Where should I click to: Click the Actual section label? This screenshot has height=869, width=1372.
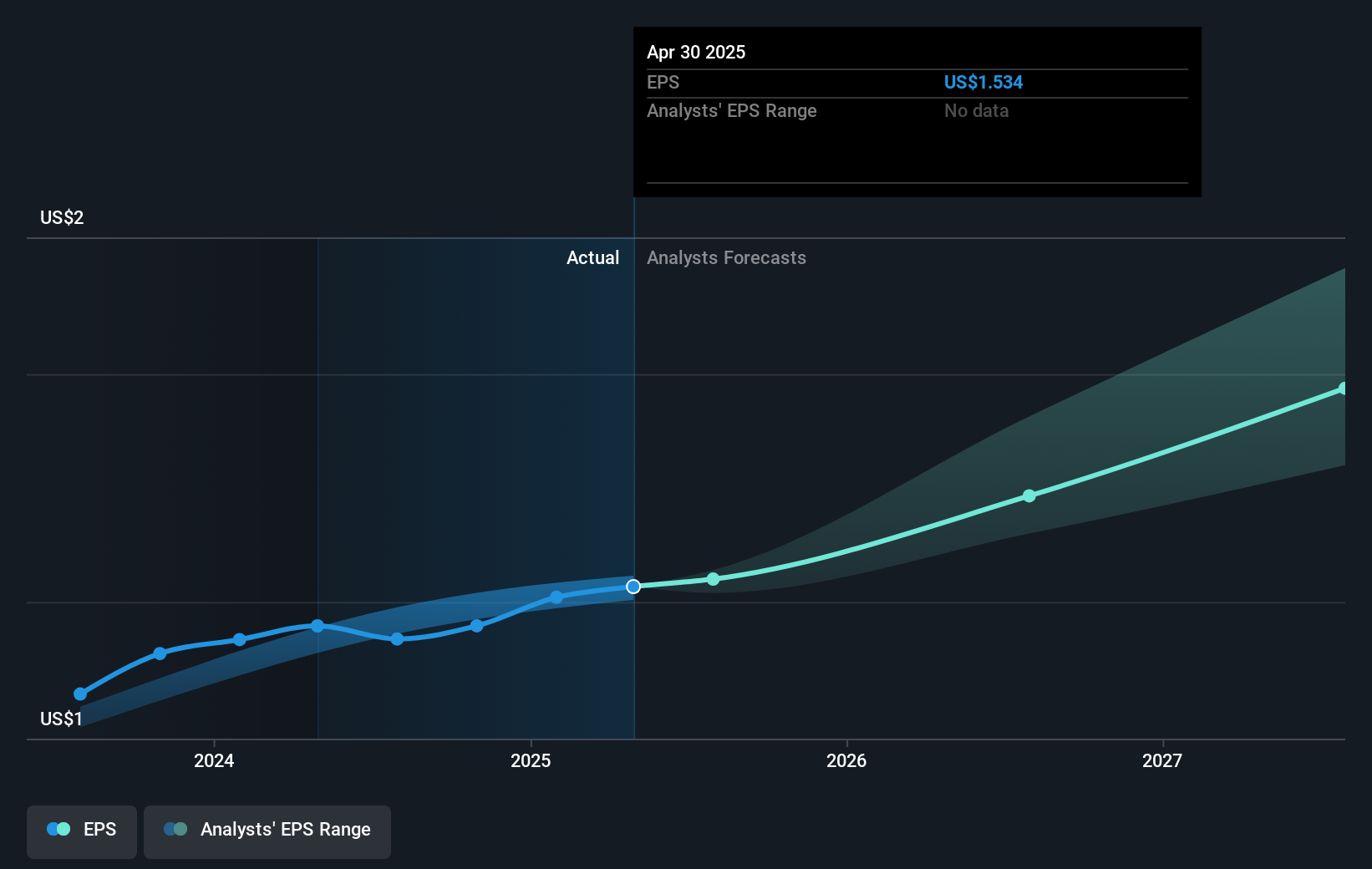[x=593, y=258]
